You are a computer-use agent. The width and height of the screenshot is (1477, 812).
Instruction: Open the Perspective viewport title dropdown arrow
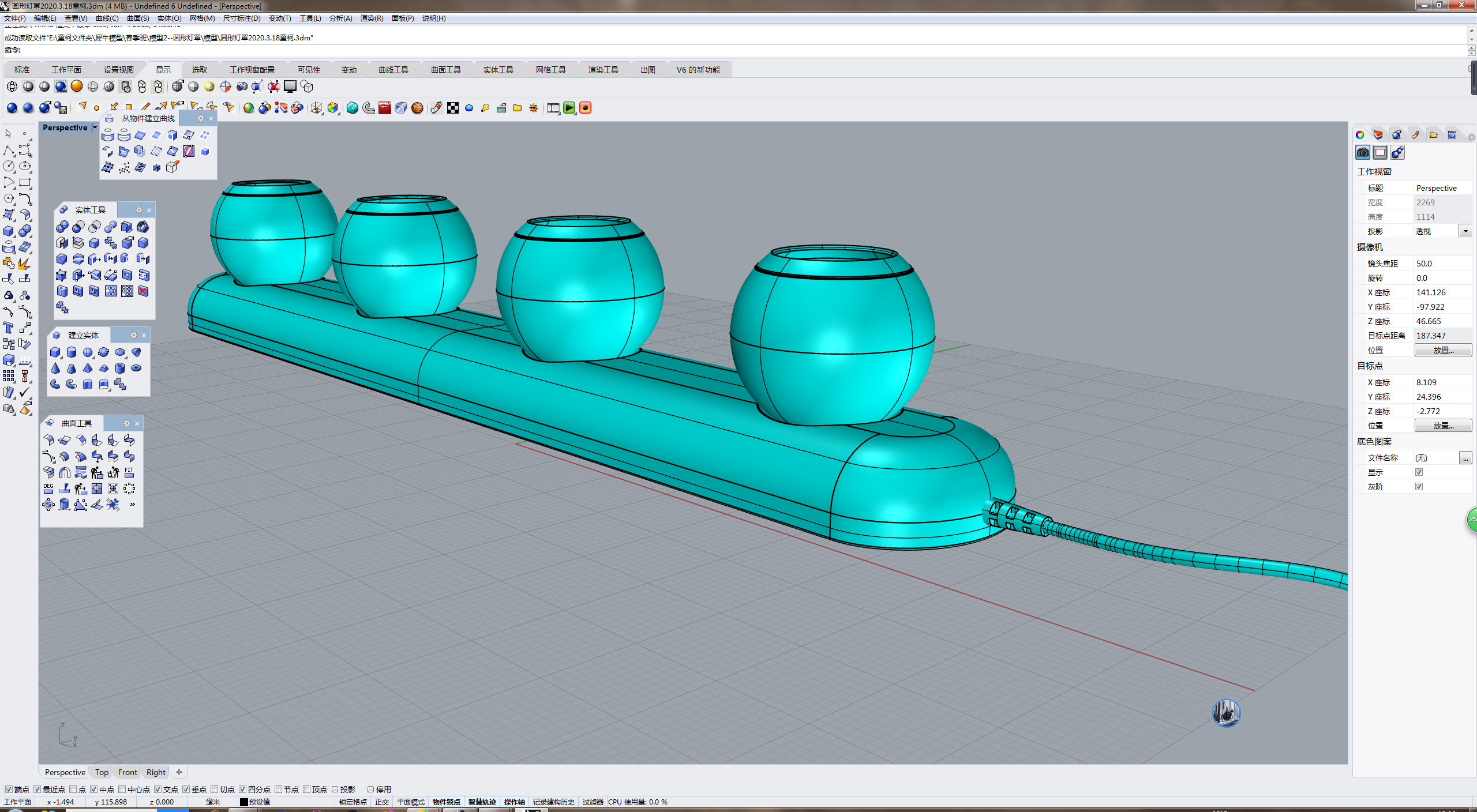(95, 127)
